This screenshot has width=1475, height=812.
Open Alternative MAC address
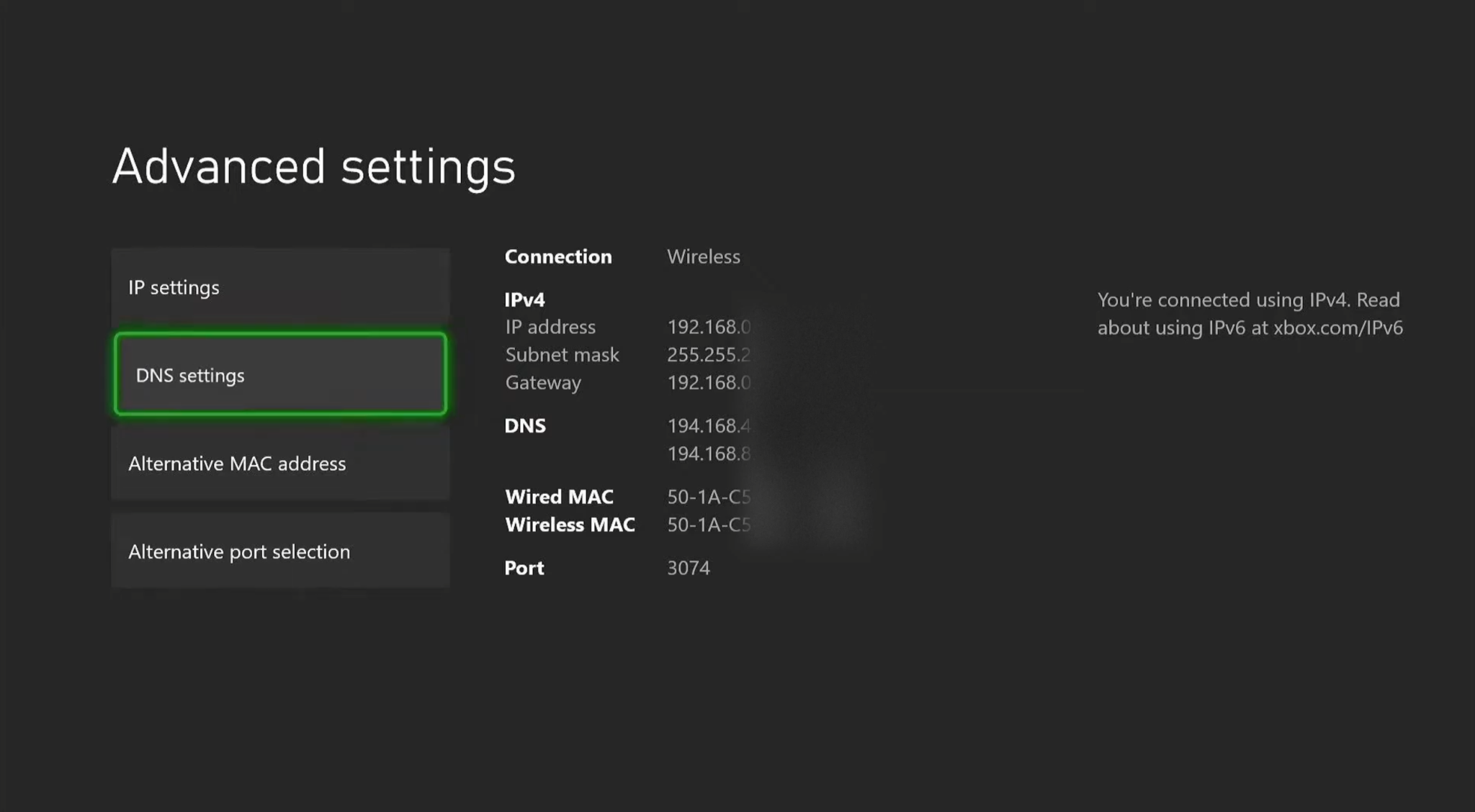(x=280, y=463)
